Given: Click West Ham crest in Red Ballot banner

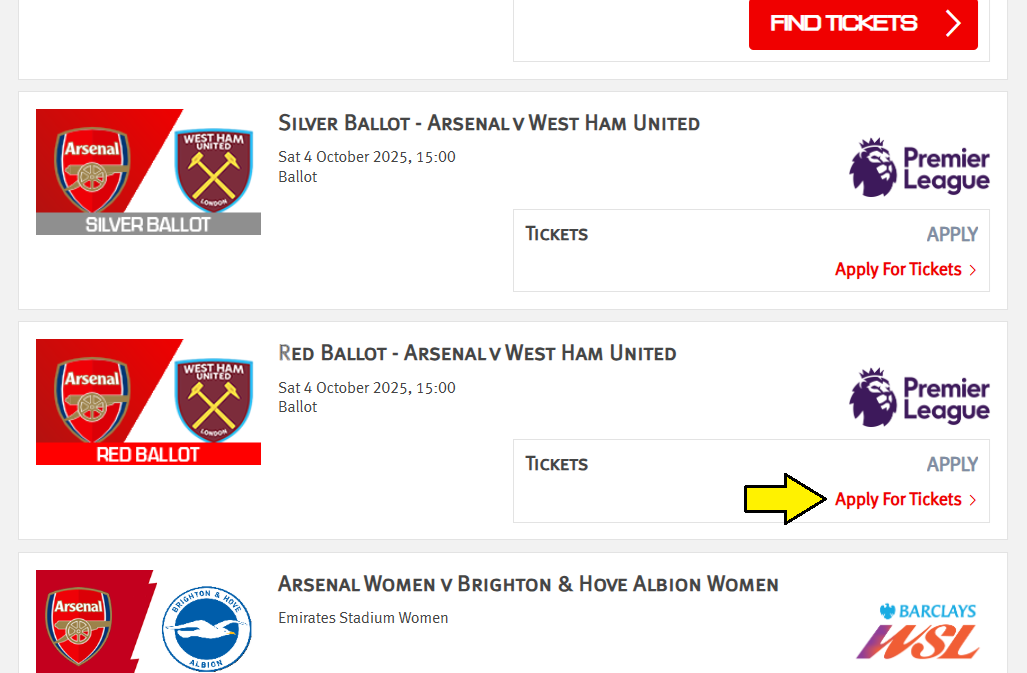Looking at the screenshot, I should [x=214, y=400].
